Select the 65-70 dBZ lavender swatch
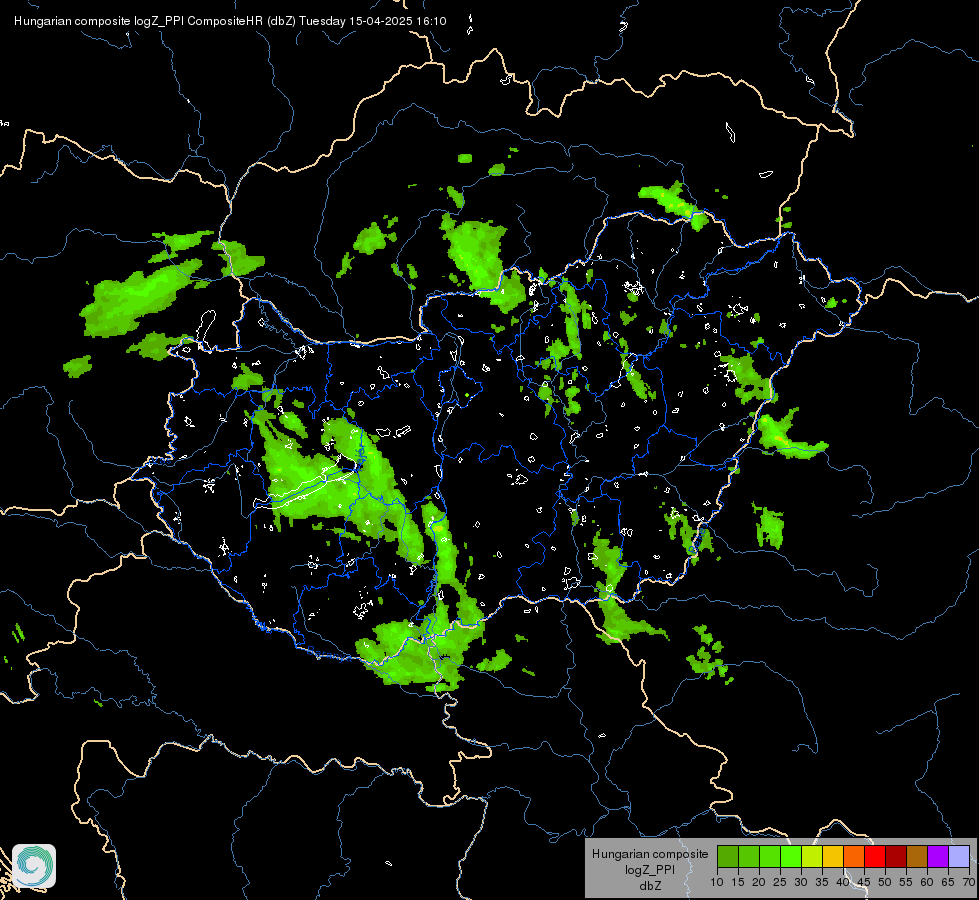The width and height of the screenshot is (979, 900). [959, 856]
